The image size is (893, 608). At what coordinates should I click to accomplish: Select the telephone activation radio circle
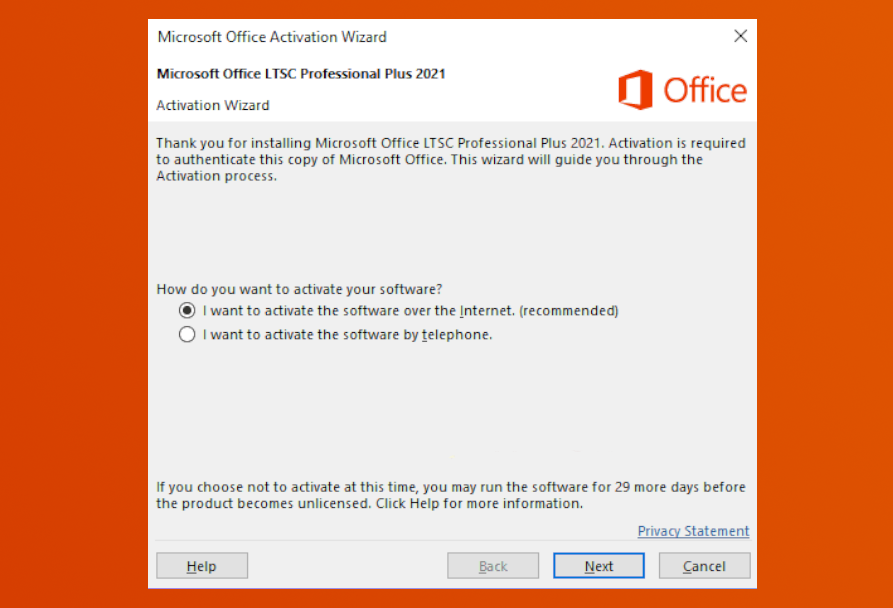click(x=187, y=334)
